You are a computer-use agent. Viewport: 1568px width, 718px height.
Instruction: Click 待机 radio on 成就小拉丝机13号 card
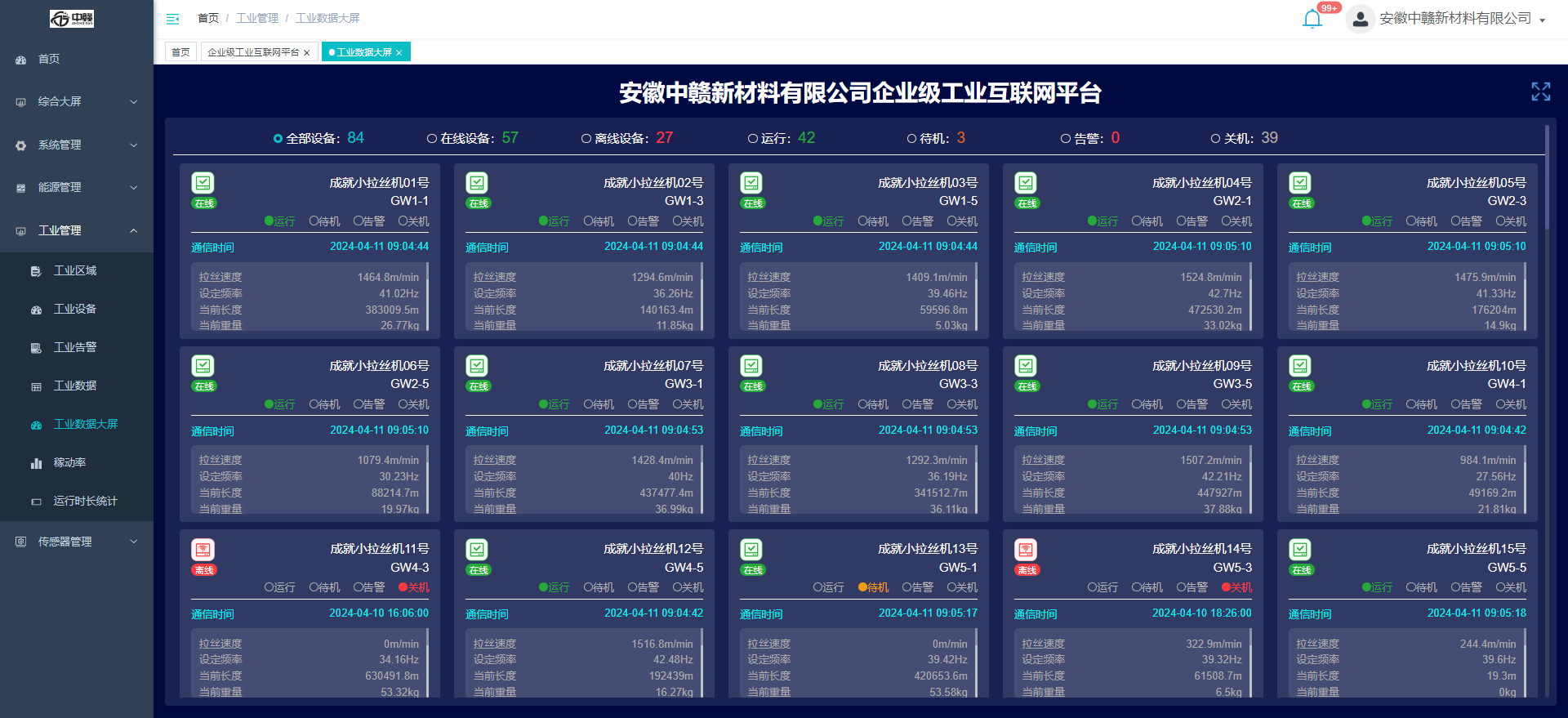862,587
